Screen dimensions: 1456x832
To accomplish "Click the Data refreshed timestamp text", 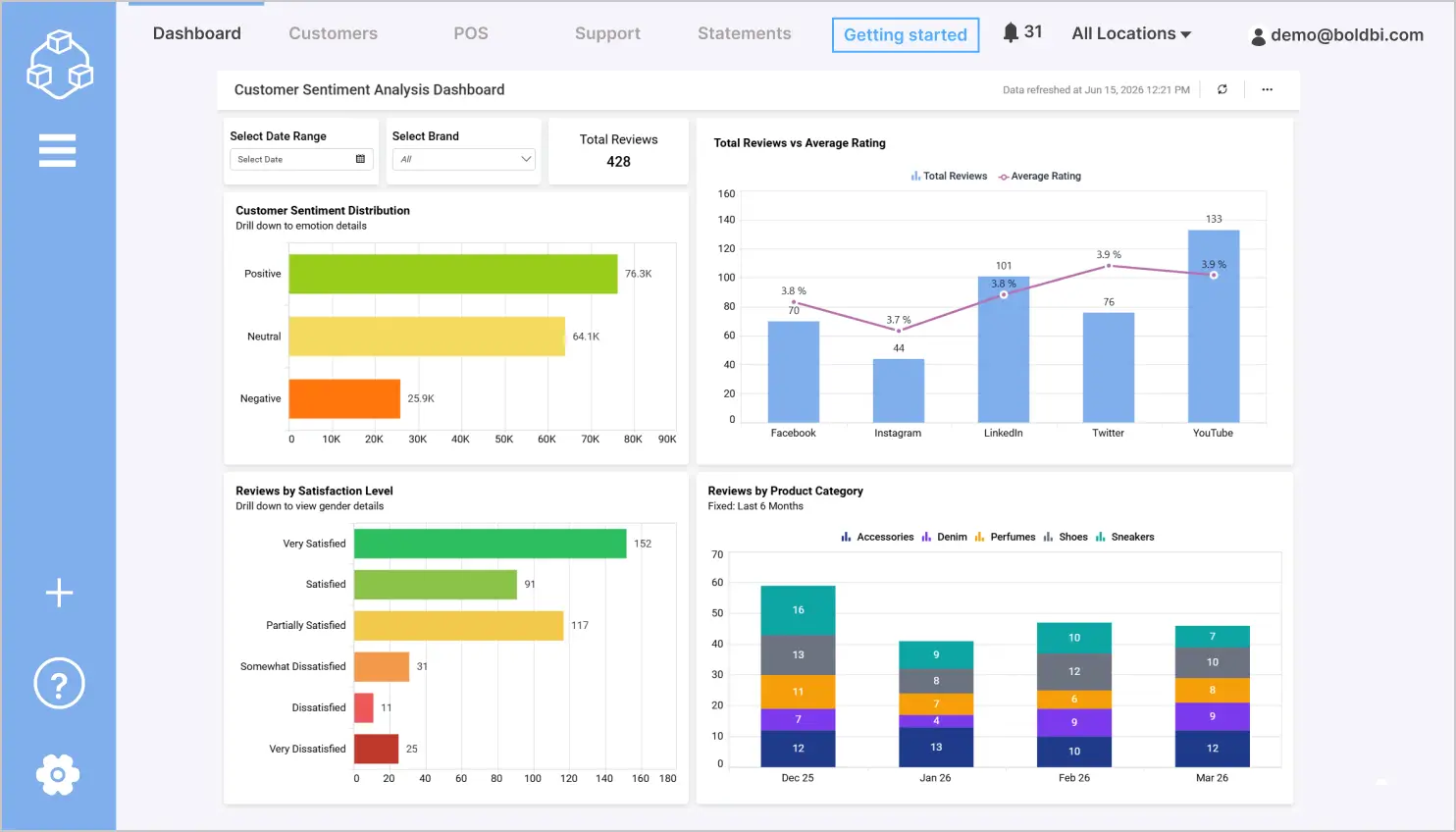I will click(x=1096, y=89).
